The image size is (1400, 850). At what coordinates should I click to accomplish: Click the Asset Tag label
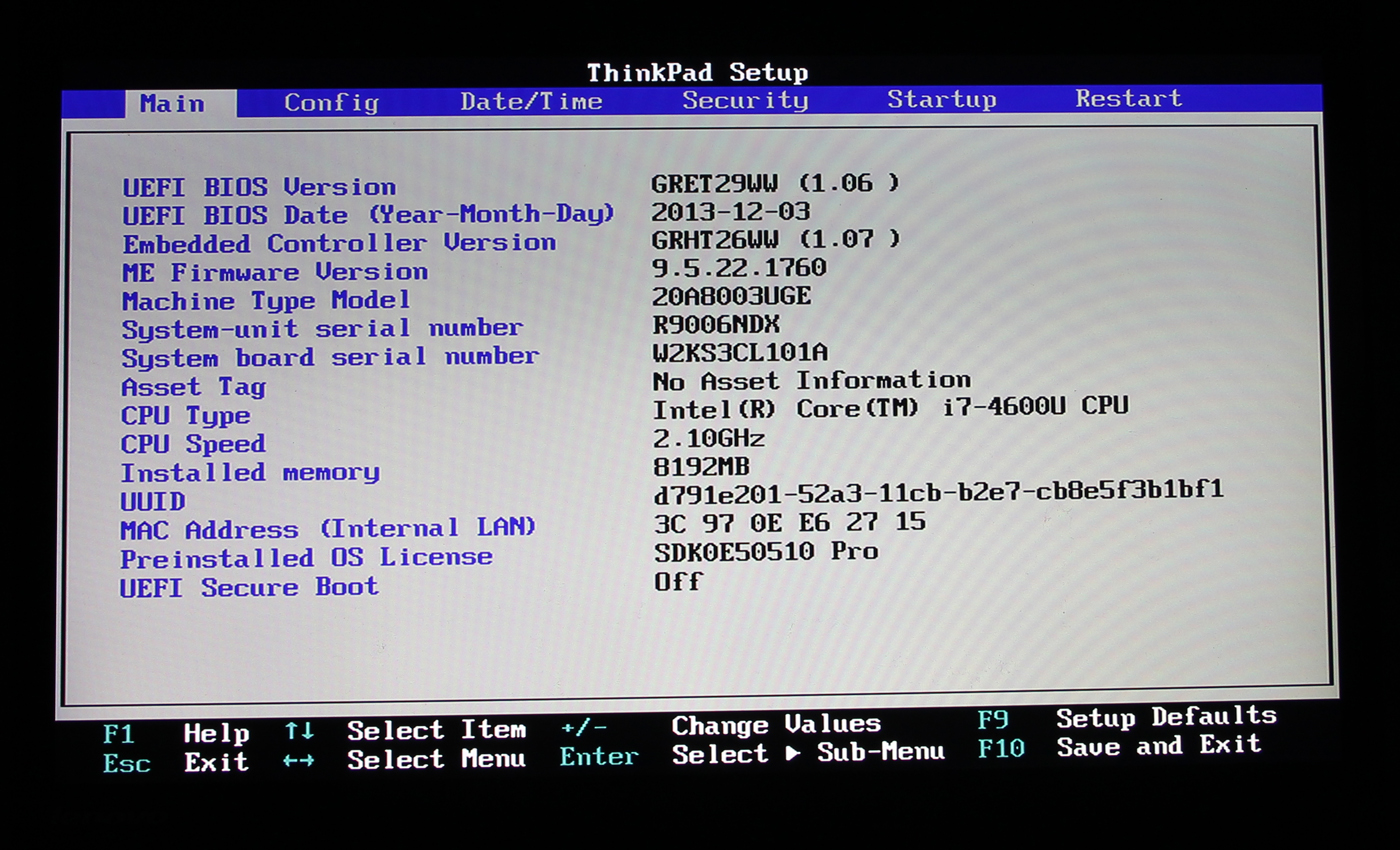click(193, 387)
